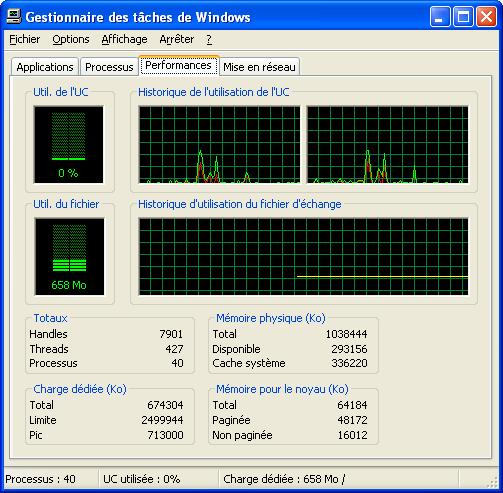The width and height of the screenshot is (503, 493).
Task: Click the CPU usage 0 % gauge
Action: [68, 144]
